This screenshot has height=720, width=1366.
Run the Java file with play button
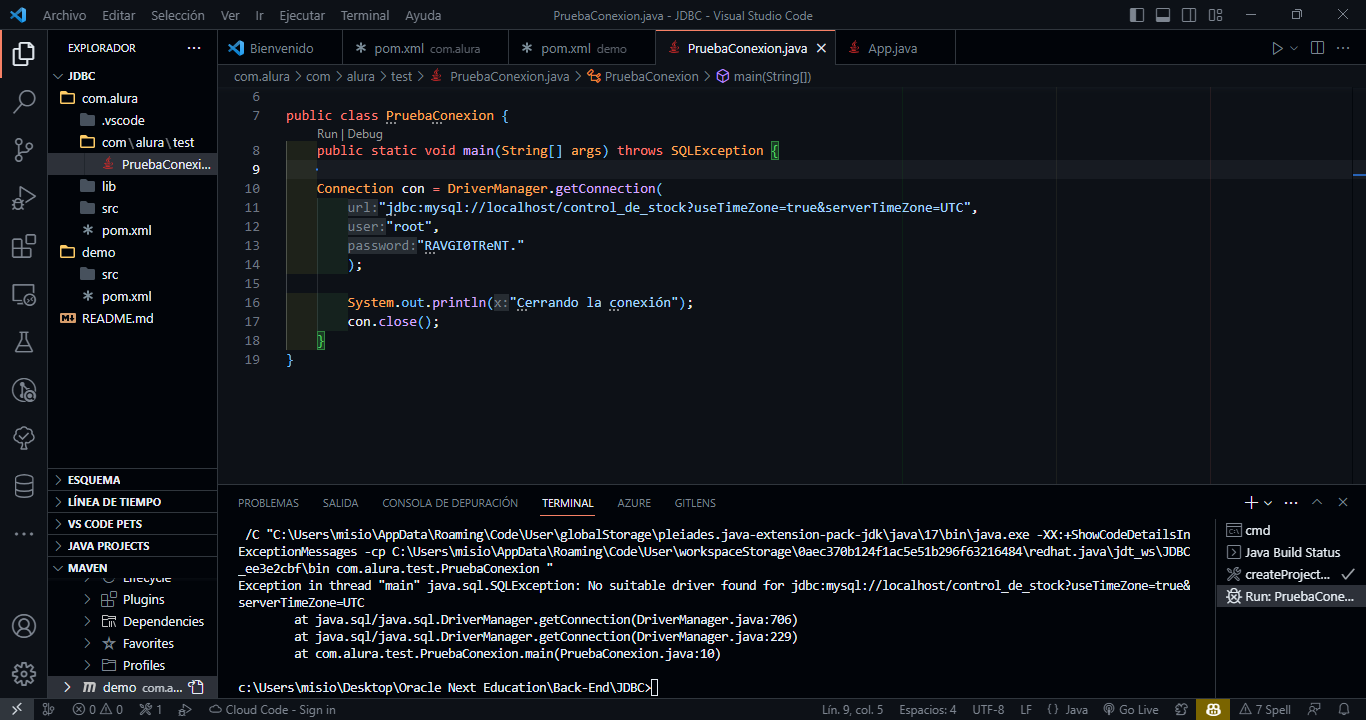(x=1277, y=48)
